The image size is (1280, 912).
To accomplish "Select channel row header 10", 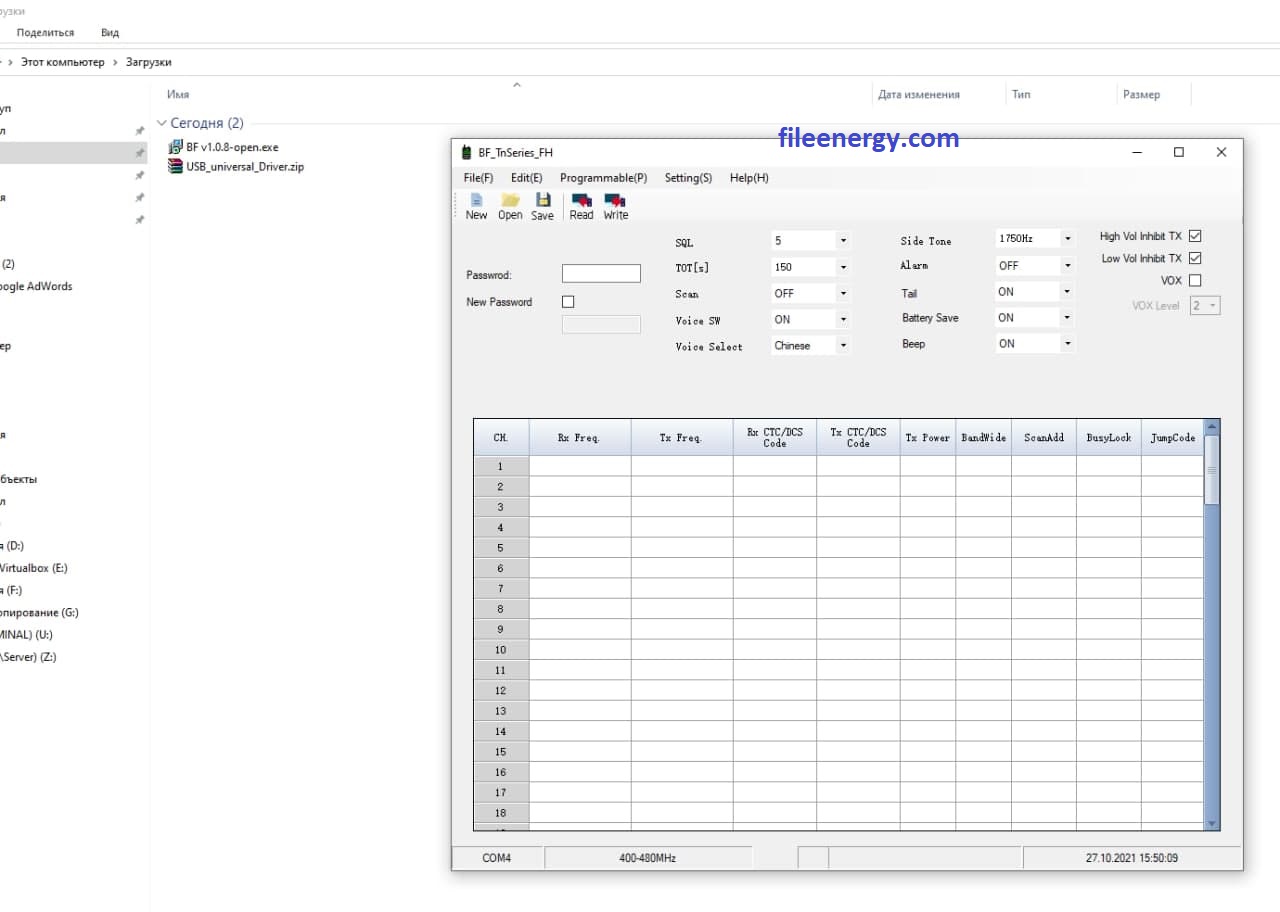I will [501, 650].
